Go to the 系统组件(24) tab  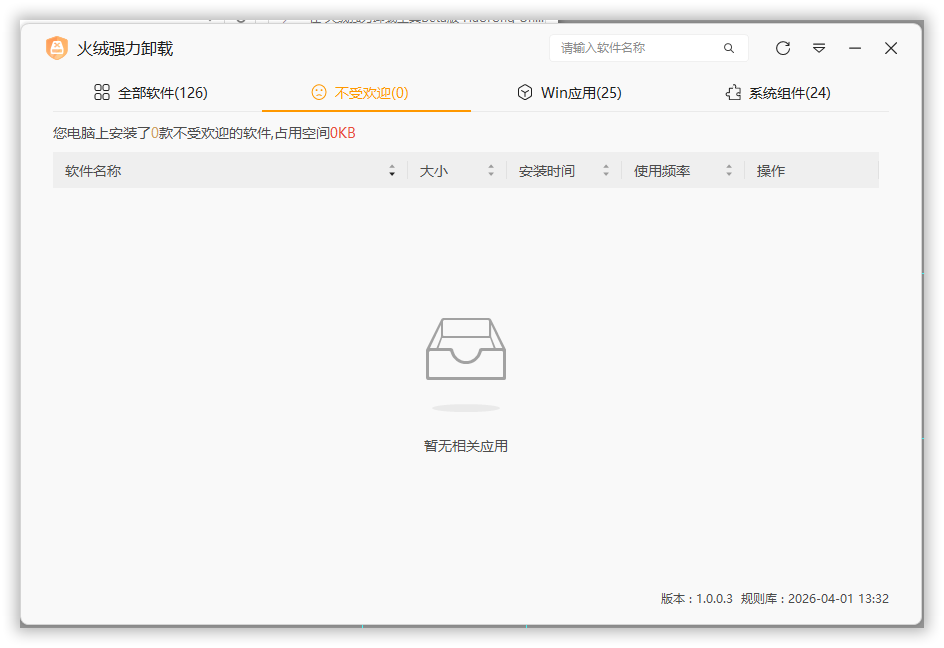789,93
